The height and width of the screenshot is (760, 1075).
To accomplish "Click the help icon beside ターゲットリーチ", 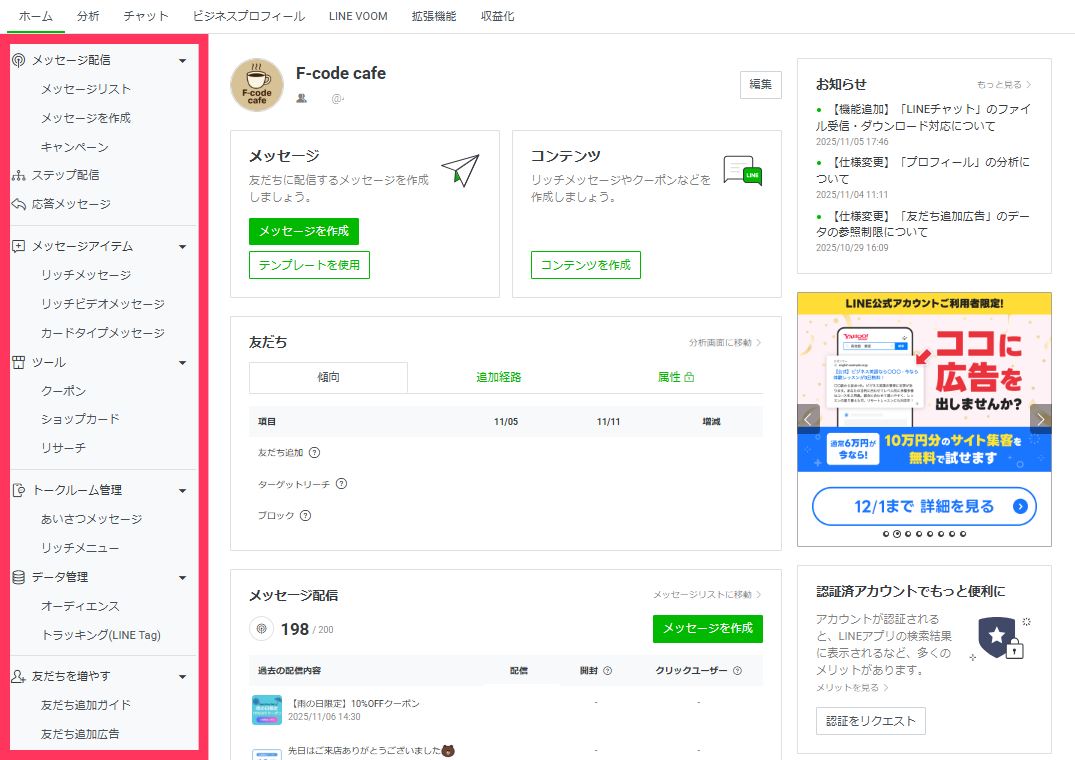I will click(341, 484).
